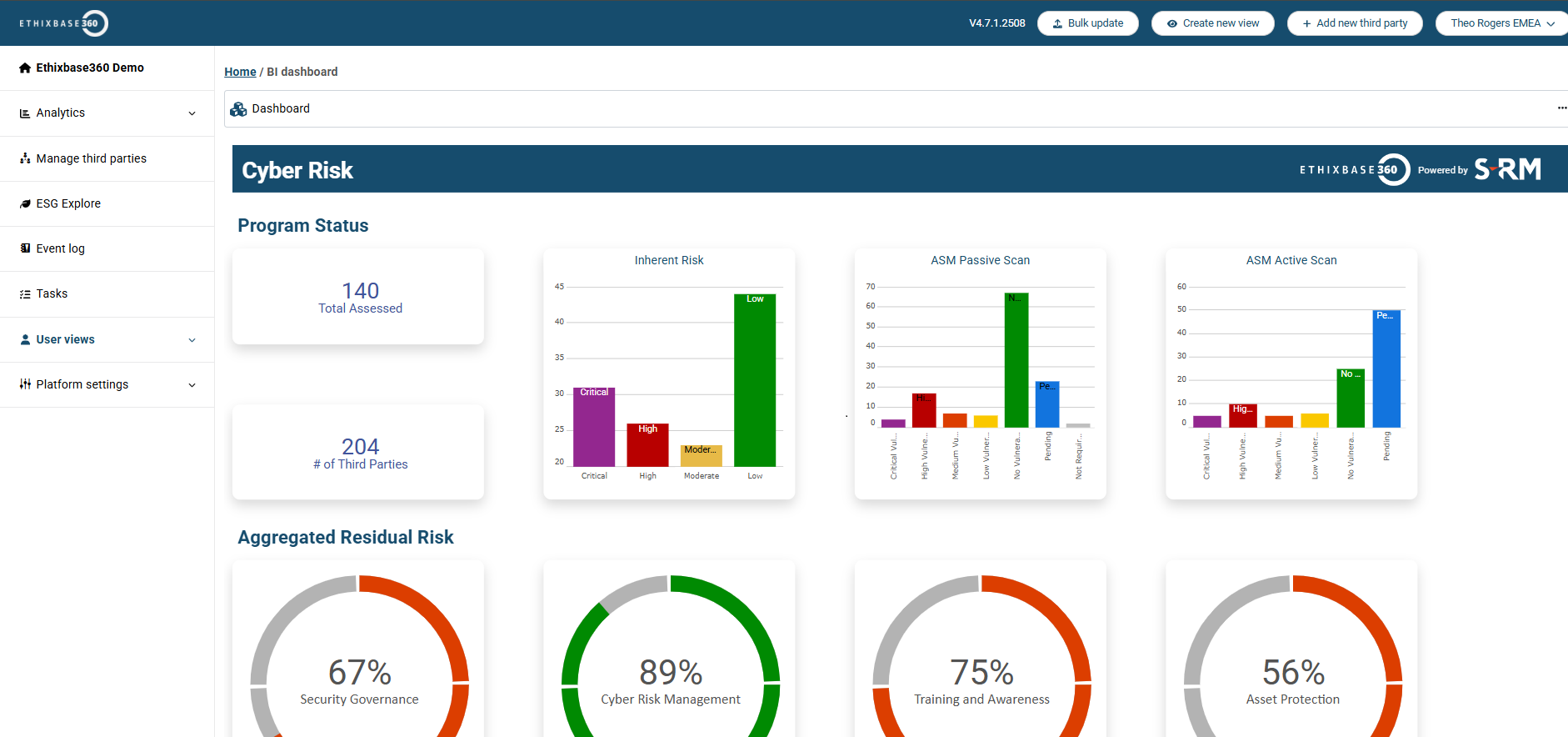
Task: Expand the Analytics menu chevron
Action: pyautogui.click(x=192, y=113)
